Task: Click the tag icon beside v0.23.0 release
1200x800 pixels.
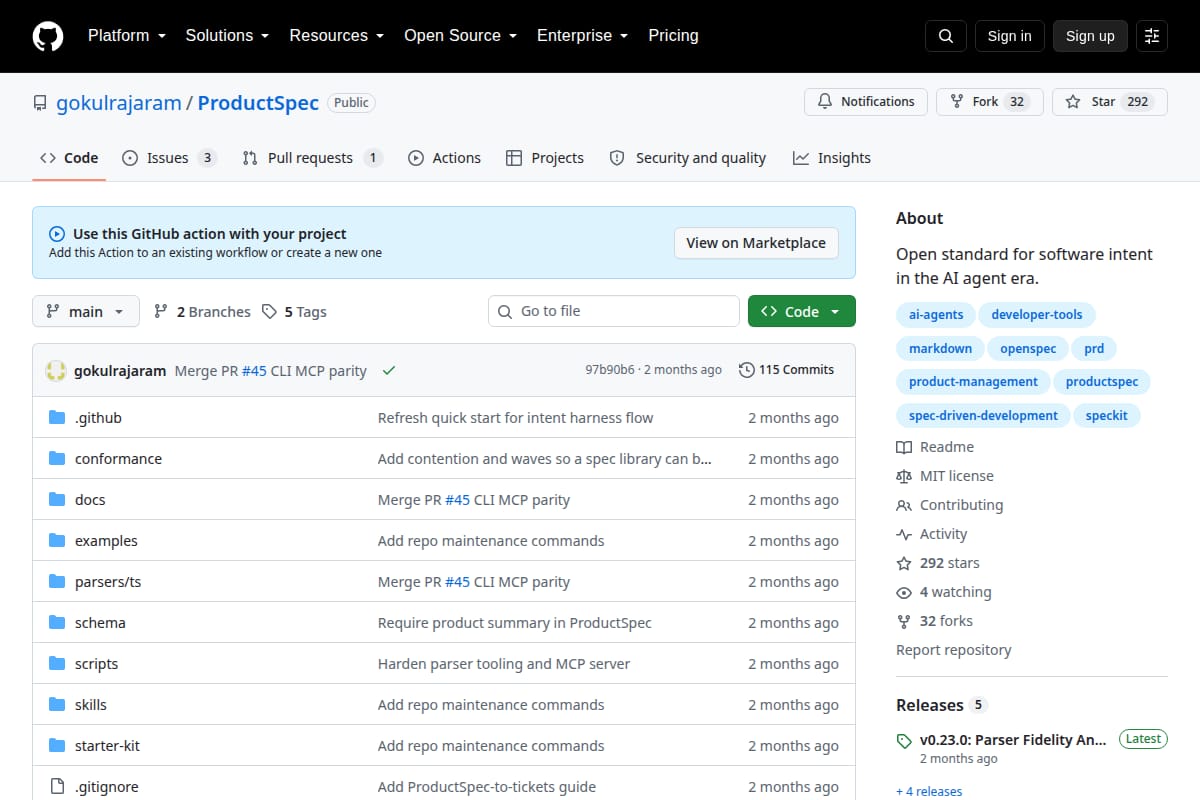Action: 904,741
